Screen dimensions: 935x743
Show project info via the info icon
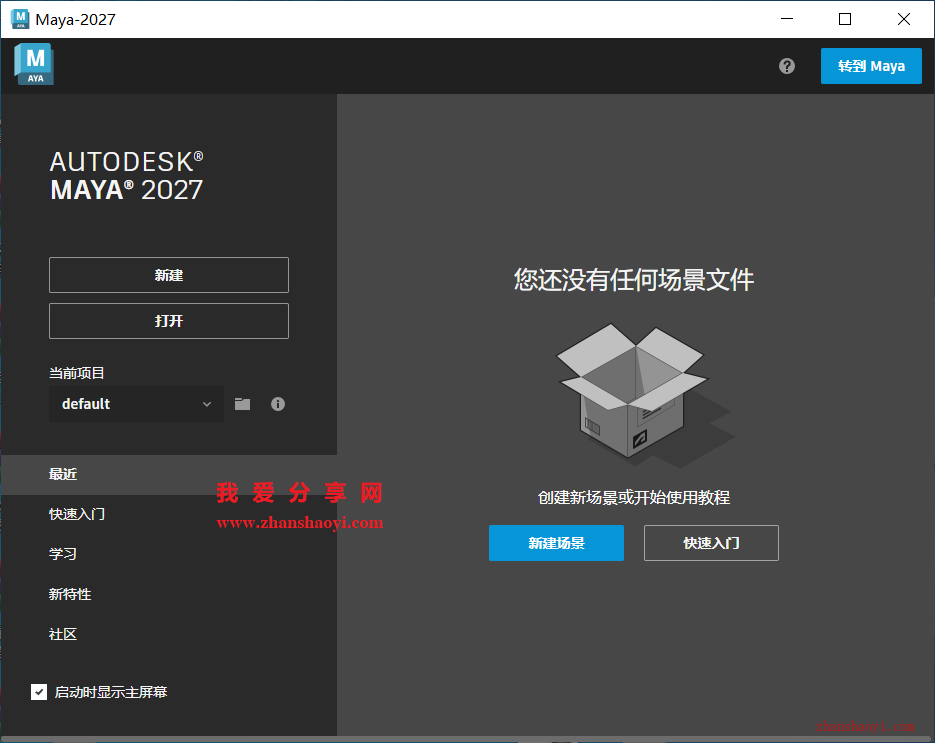point(278,404)
